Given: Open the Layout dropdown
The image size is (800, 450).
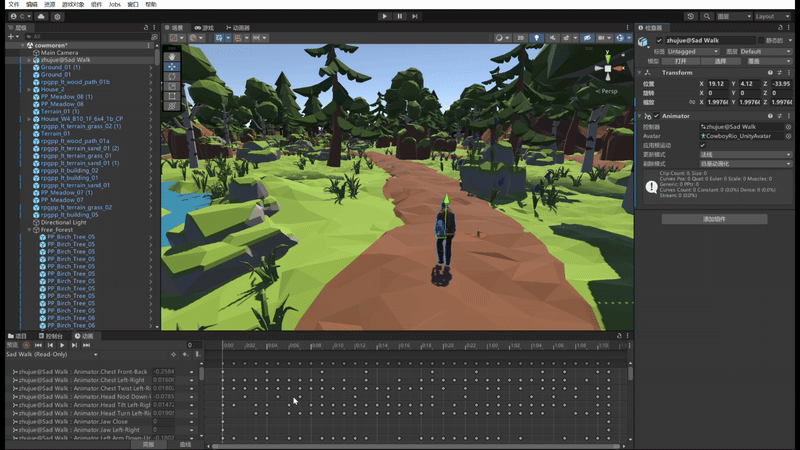Looking at the screenshot, I should (x=773, y=16).
